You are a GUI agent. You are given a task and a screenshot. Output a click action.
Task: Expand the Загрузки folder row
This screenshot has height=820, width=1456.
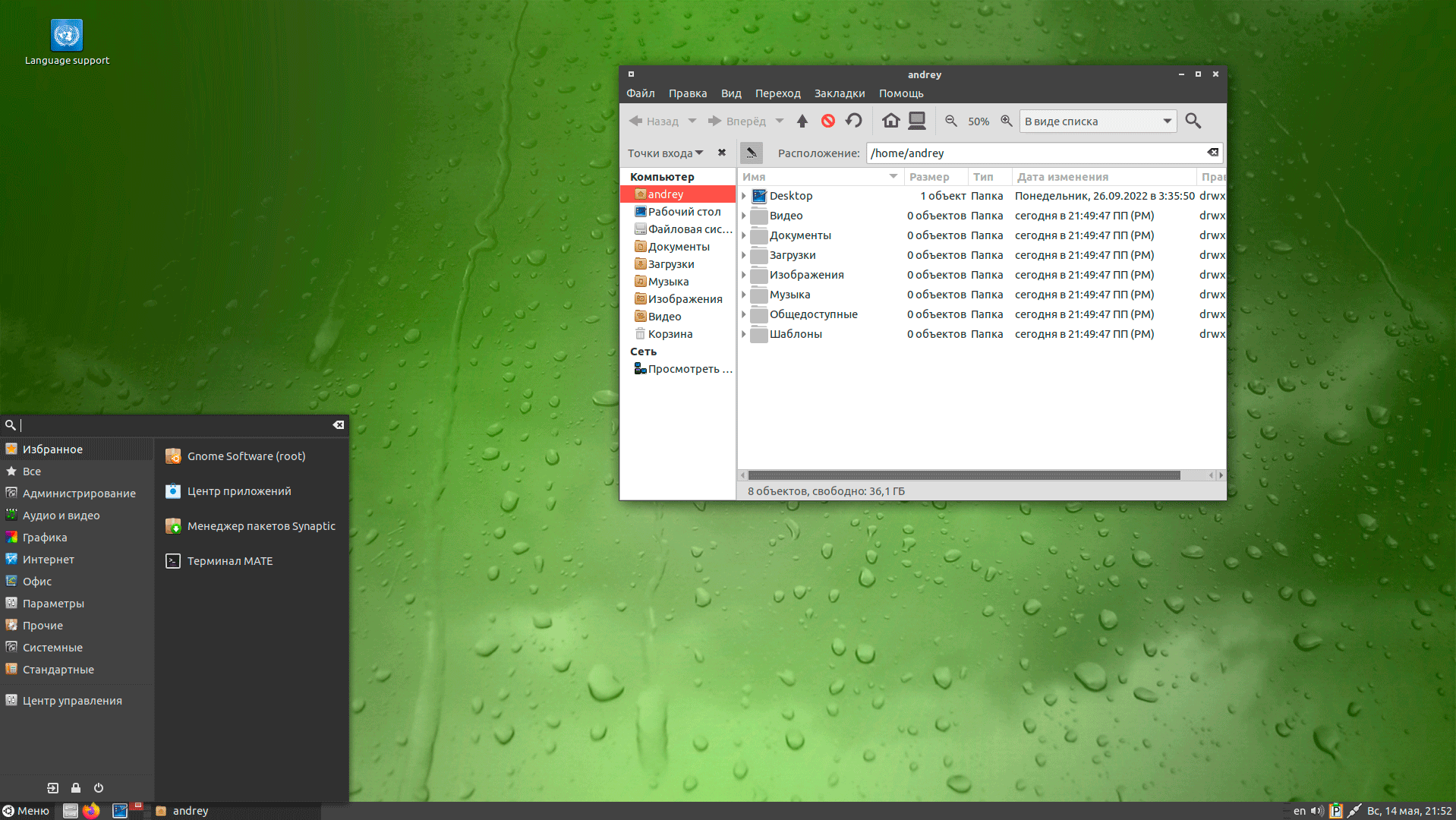[x=744, y=255]
